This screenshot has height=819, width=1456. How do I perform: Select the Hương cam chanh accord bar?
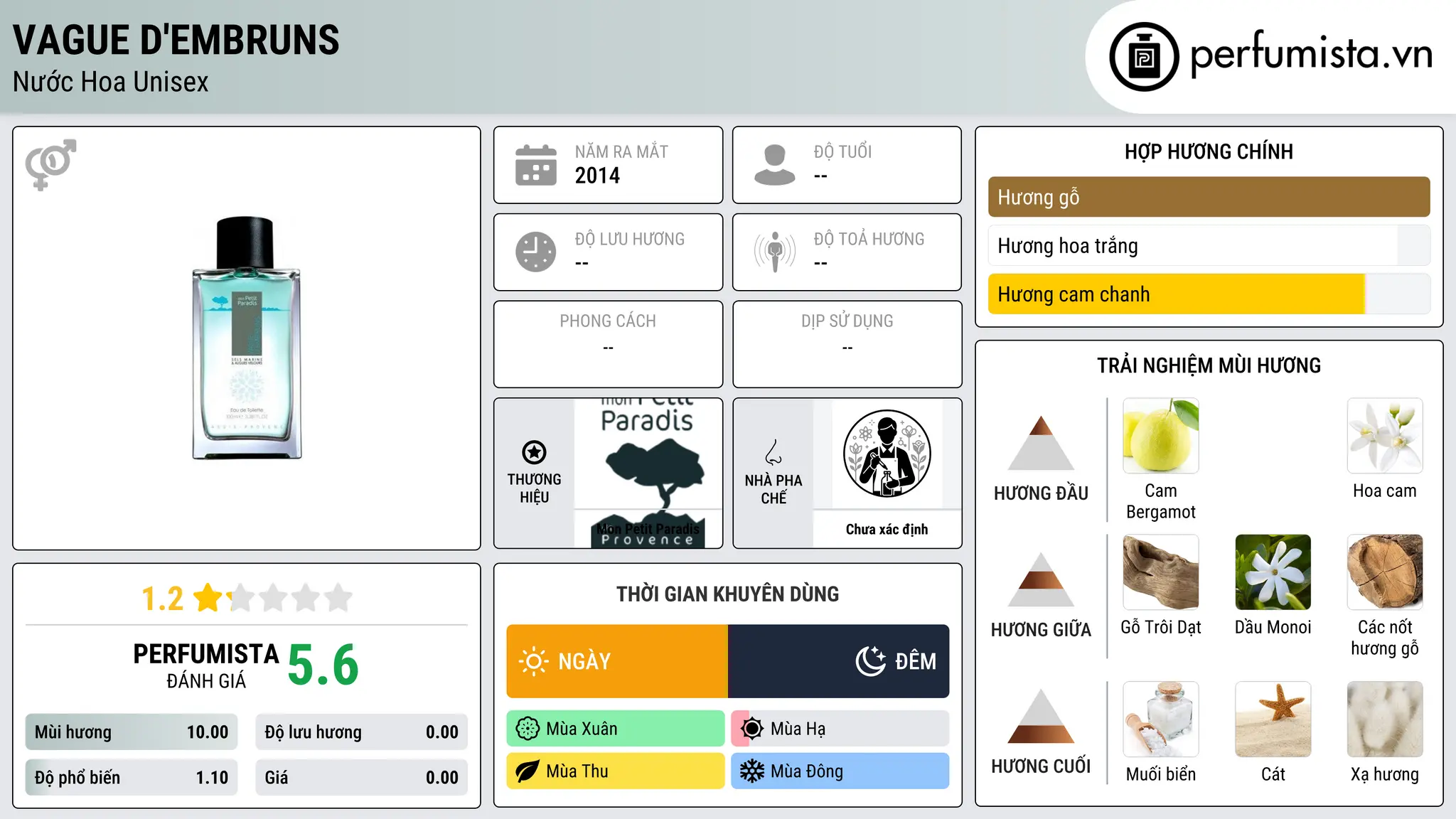[1209, 294]
